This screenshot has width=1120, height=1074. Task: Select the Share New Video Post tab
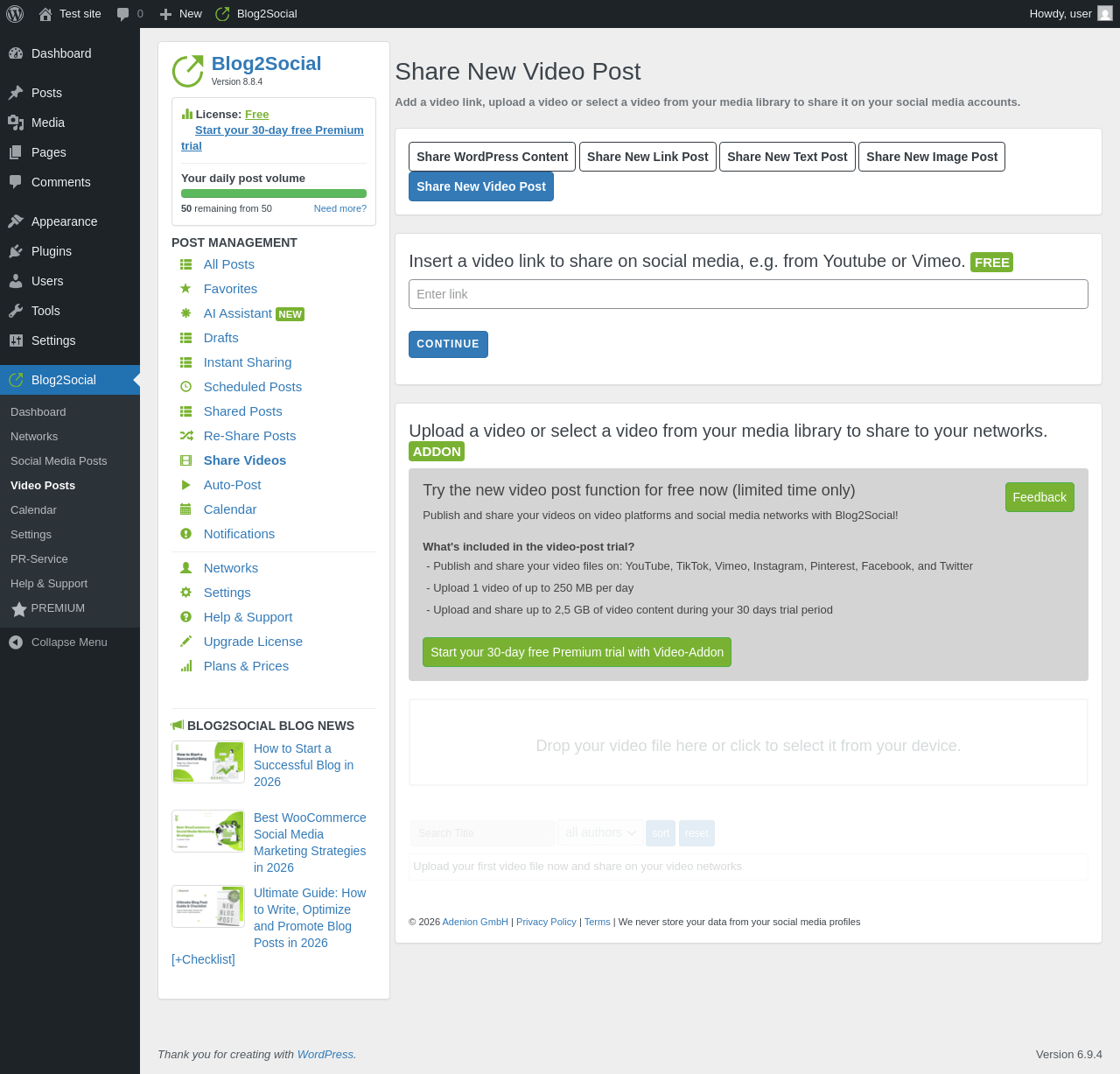(481, 186)
